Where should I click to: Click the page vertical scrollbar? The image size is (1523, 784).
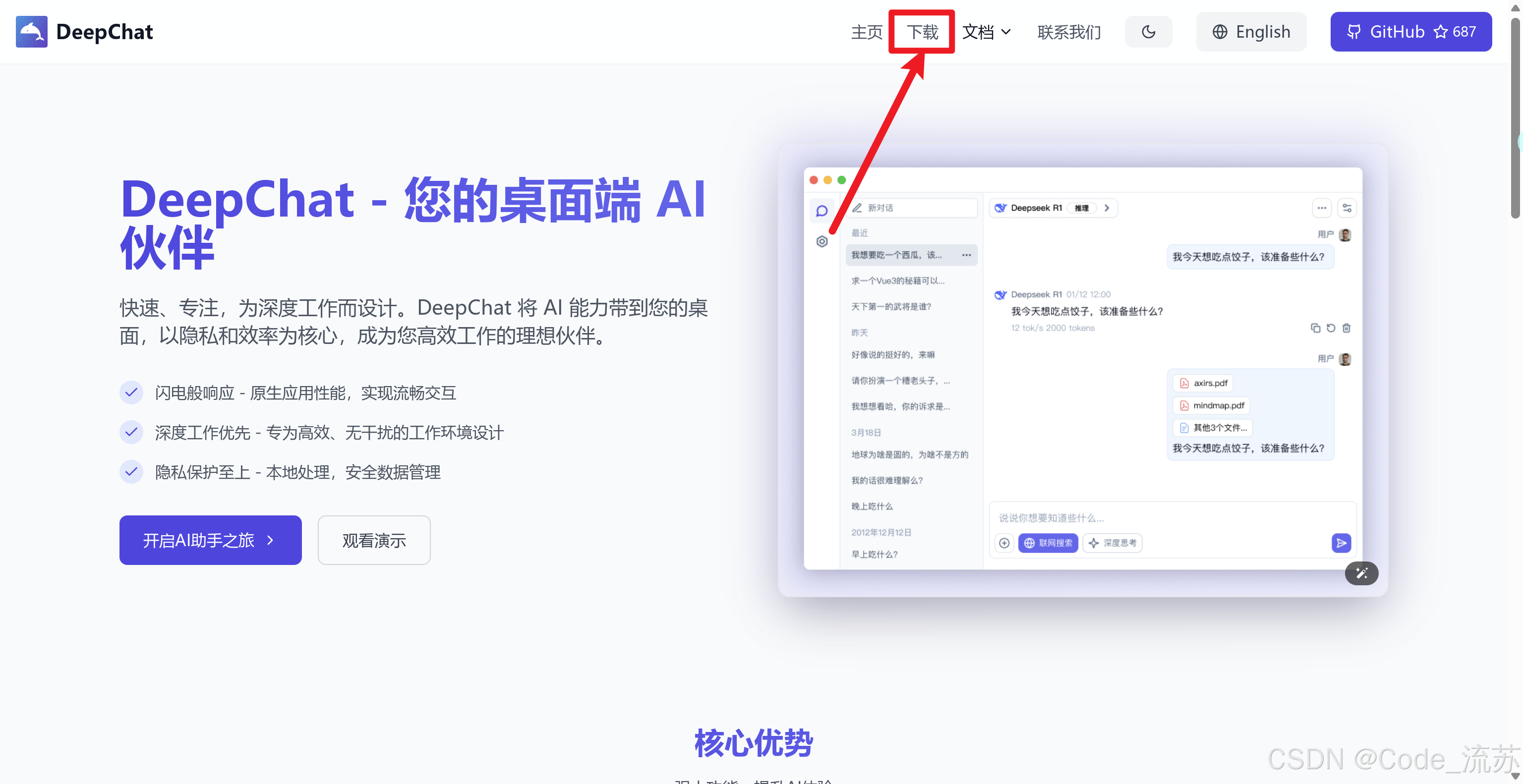(1515, 118)
